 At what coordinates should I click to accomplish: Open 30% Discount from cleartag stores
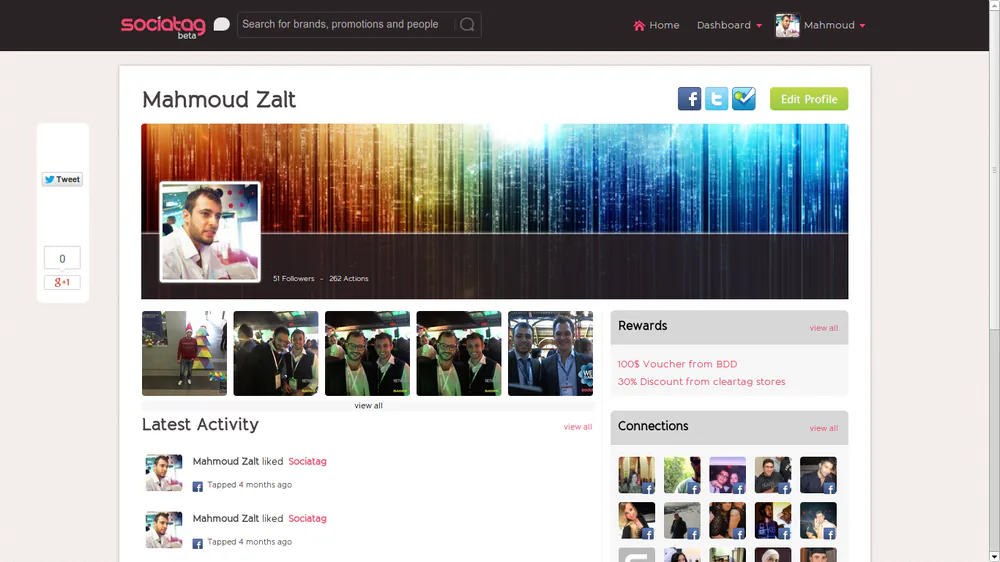[x=702, y=381]
